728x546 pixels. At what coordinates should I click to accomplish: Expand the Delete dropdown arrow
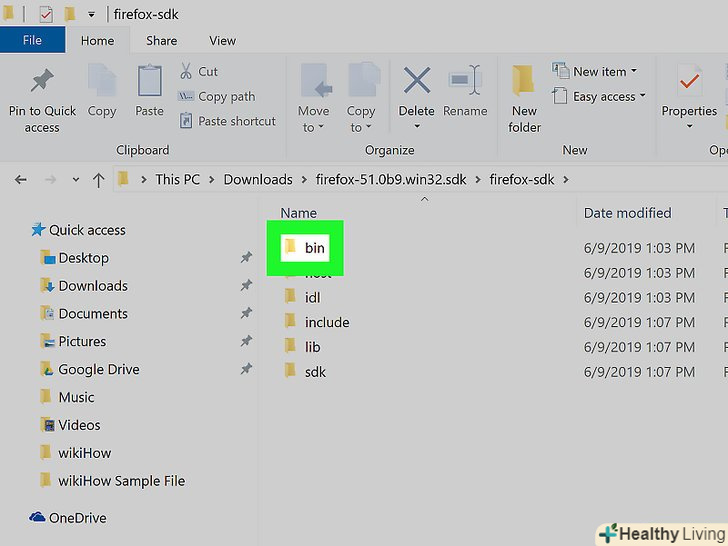tap(416, 126)
